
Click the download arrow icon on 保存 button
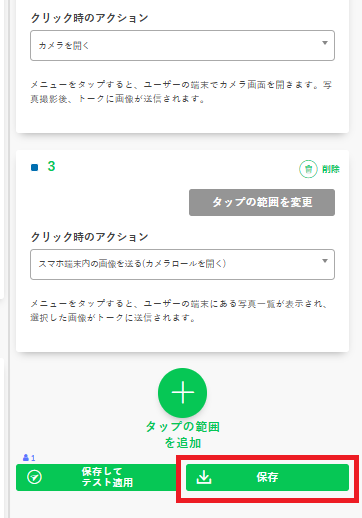[x=204, y=477]
